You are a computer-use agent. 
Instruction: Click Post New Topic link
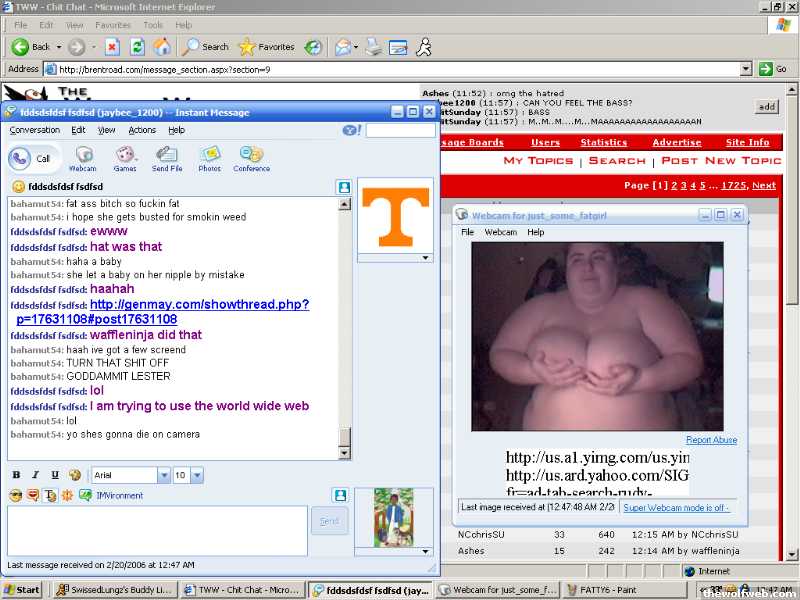tap(720, 160)
